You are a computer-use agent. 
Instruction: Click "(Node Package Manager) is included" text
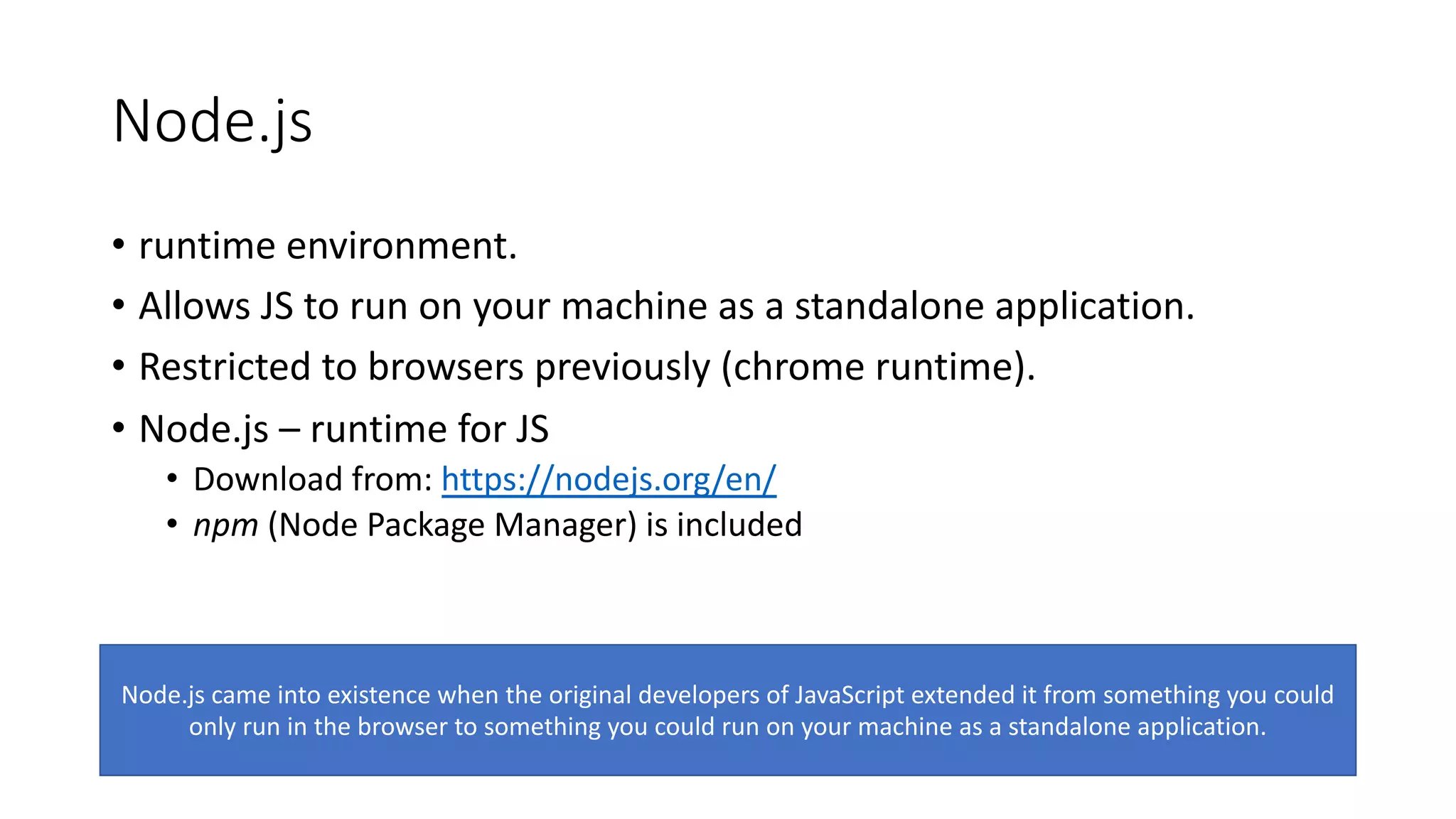pos(535,525)
